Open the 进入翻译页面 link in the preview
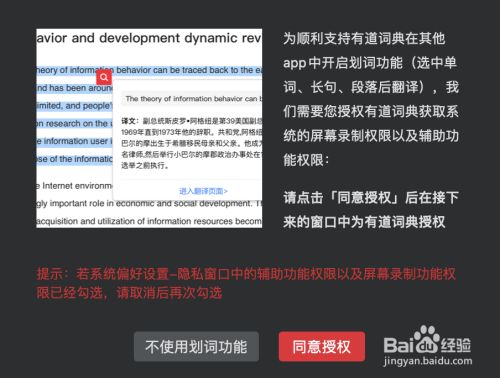 click(x=203, y=191)
